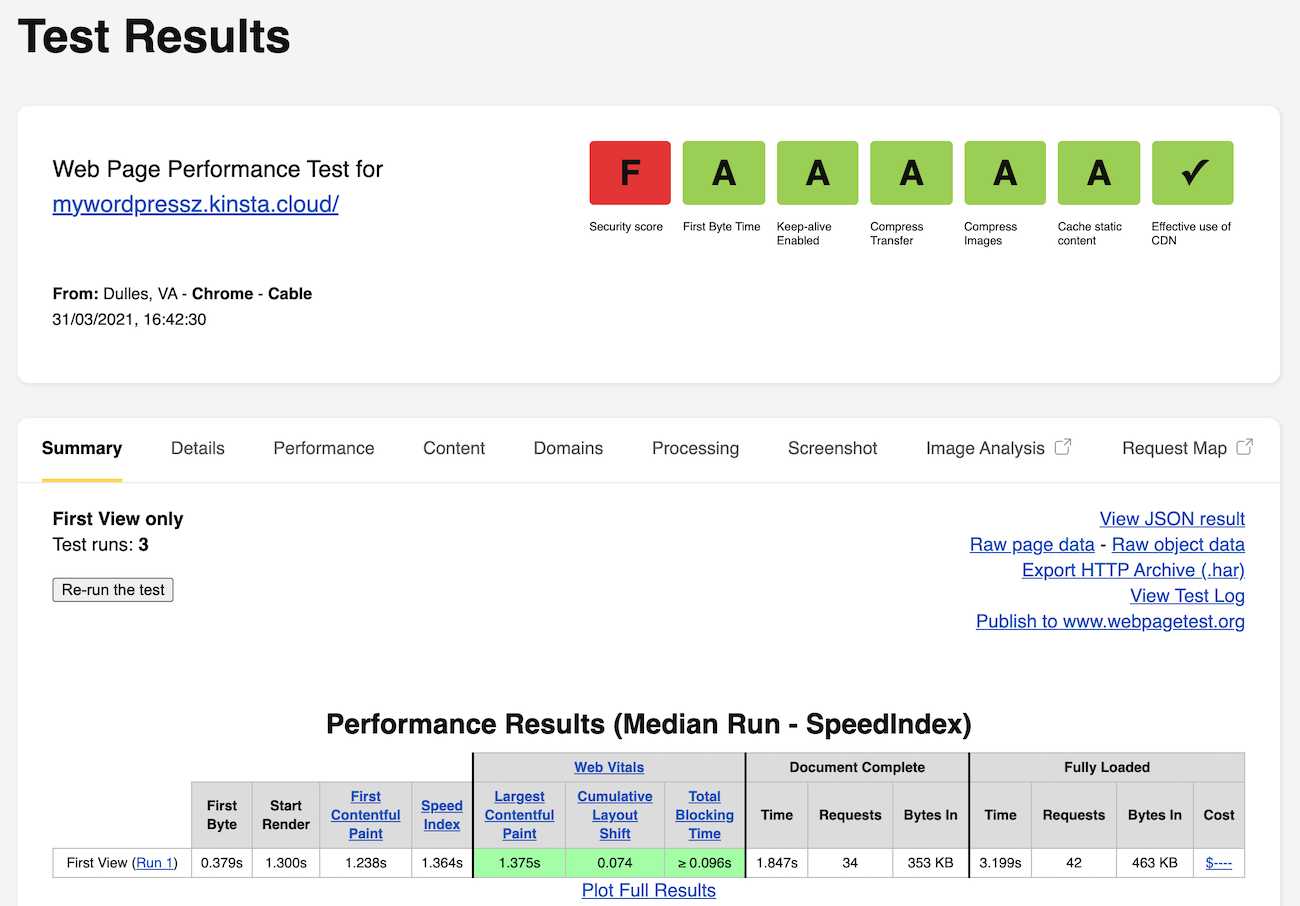
Task: Click the 0.379s First Byte value
Action: coord(222,863)
